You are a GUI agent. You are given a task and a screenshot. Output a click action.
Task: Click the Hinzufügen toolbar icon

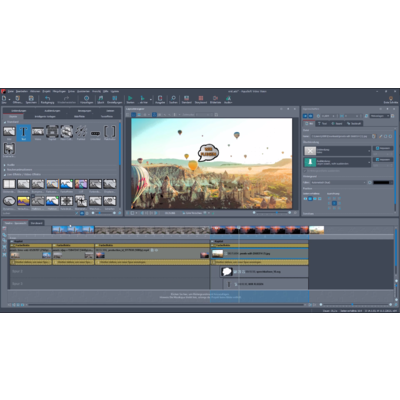pos(86,99)
